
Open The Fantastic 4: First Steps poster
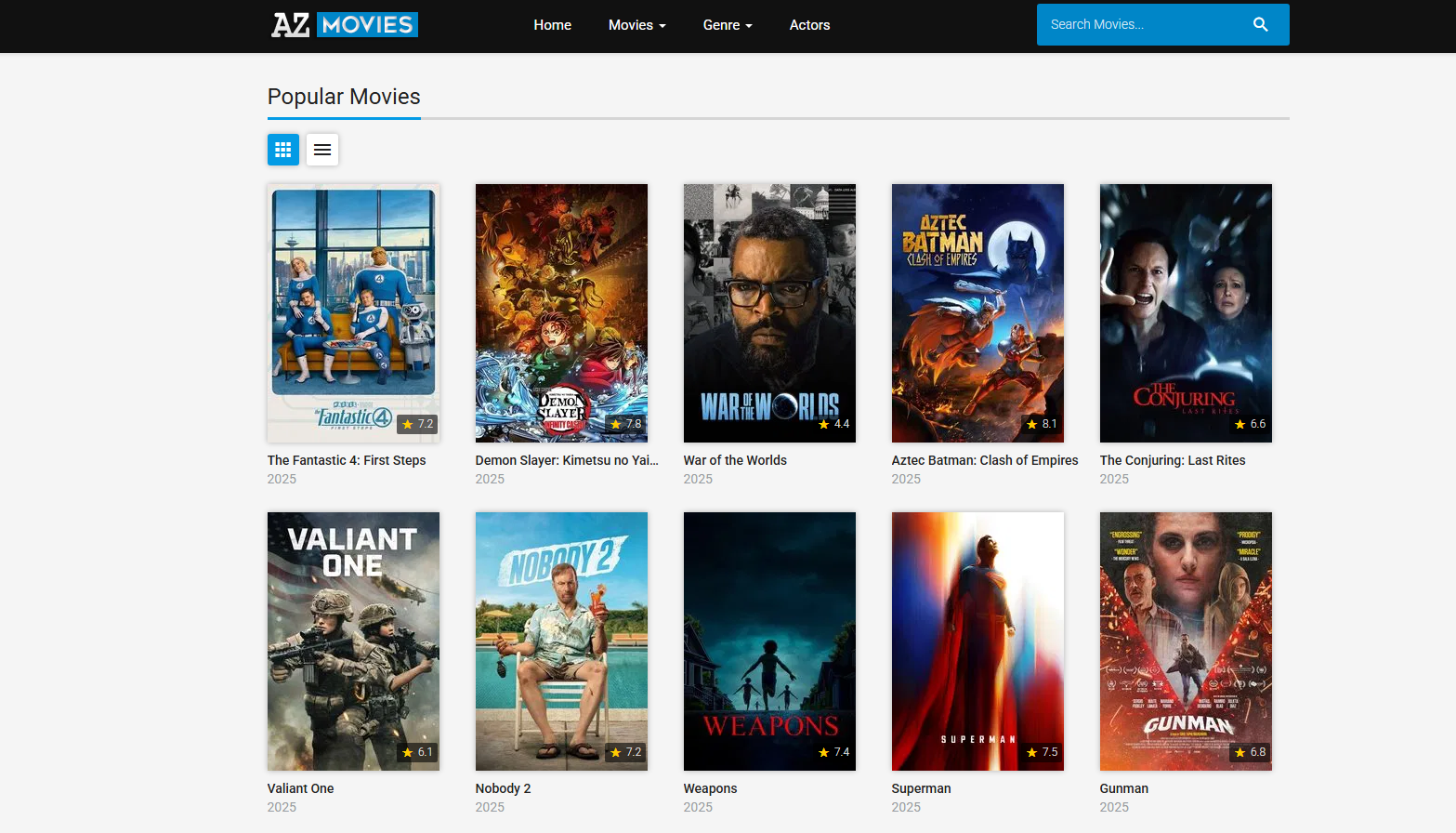pyautogui.click(x=353, y=312)
